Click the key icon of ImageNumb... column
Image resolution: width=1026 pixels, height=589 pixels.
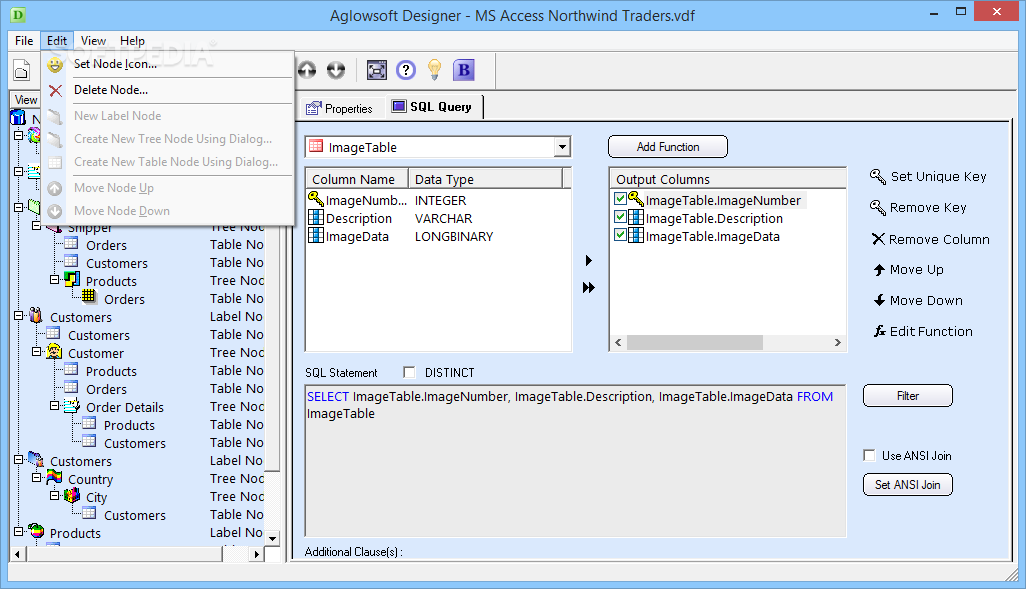[316, 199]
